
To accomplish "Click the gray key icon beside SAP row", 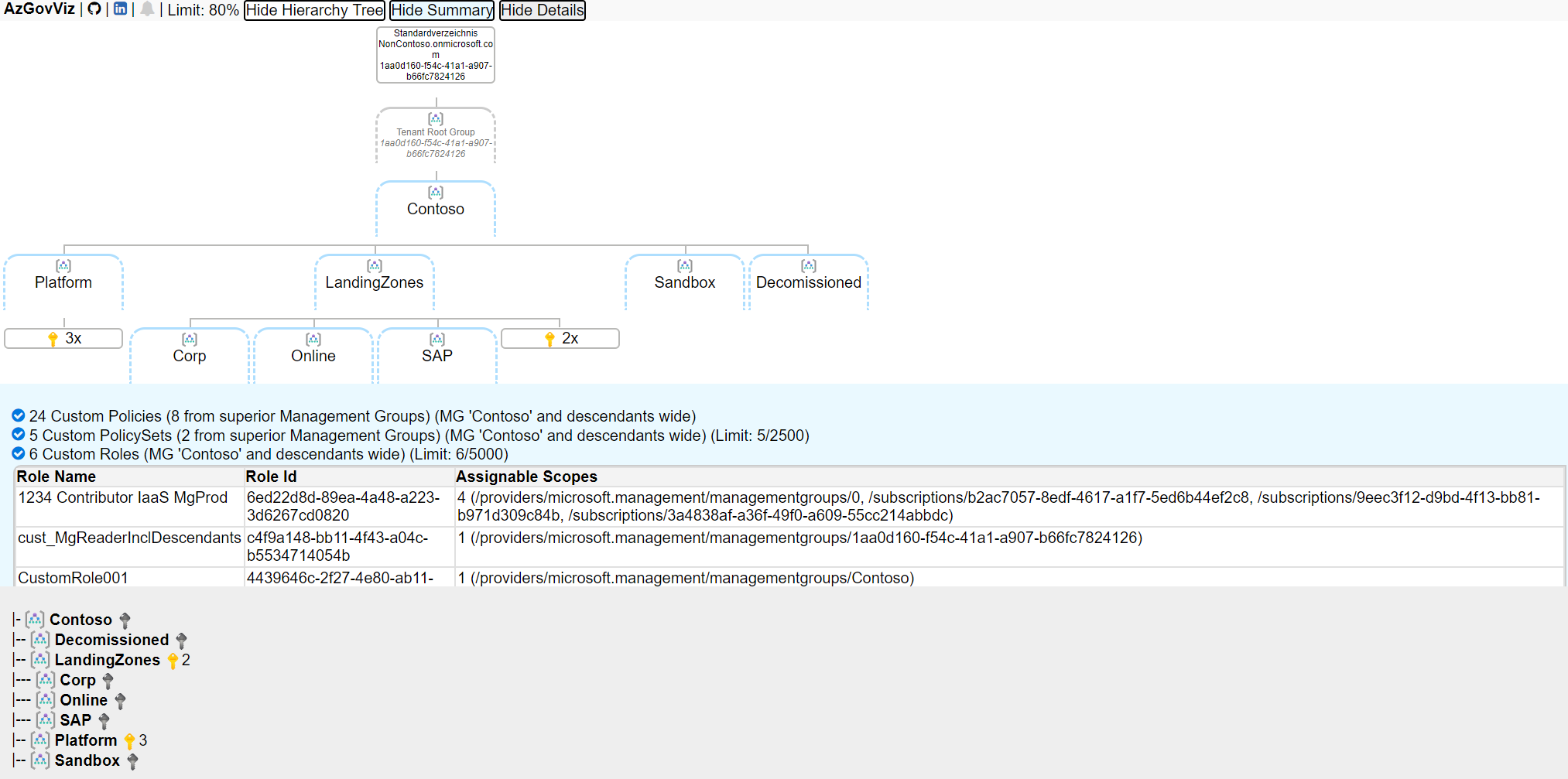I will coord(104,721).
